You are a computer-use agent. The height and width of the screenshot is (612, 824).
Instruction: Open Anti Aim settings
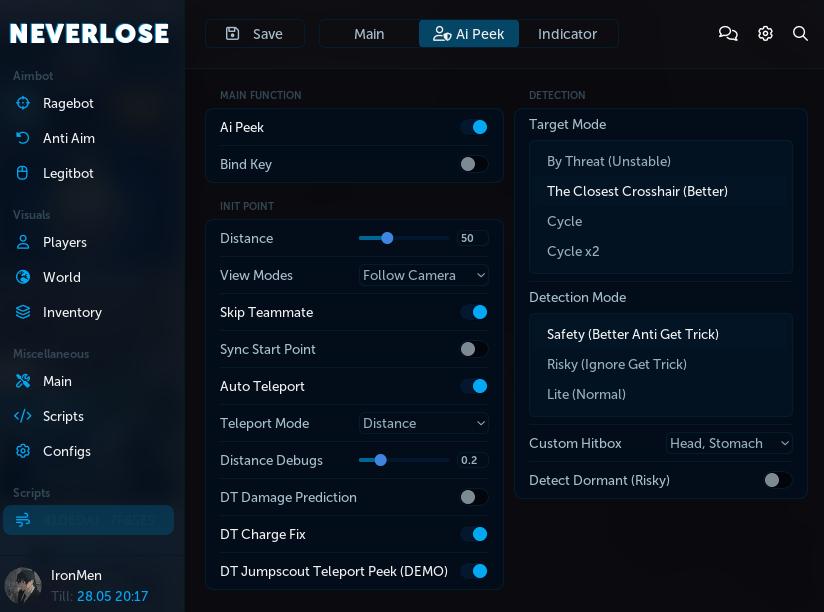click(x=22, y=138)
